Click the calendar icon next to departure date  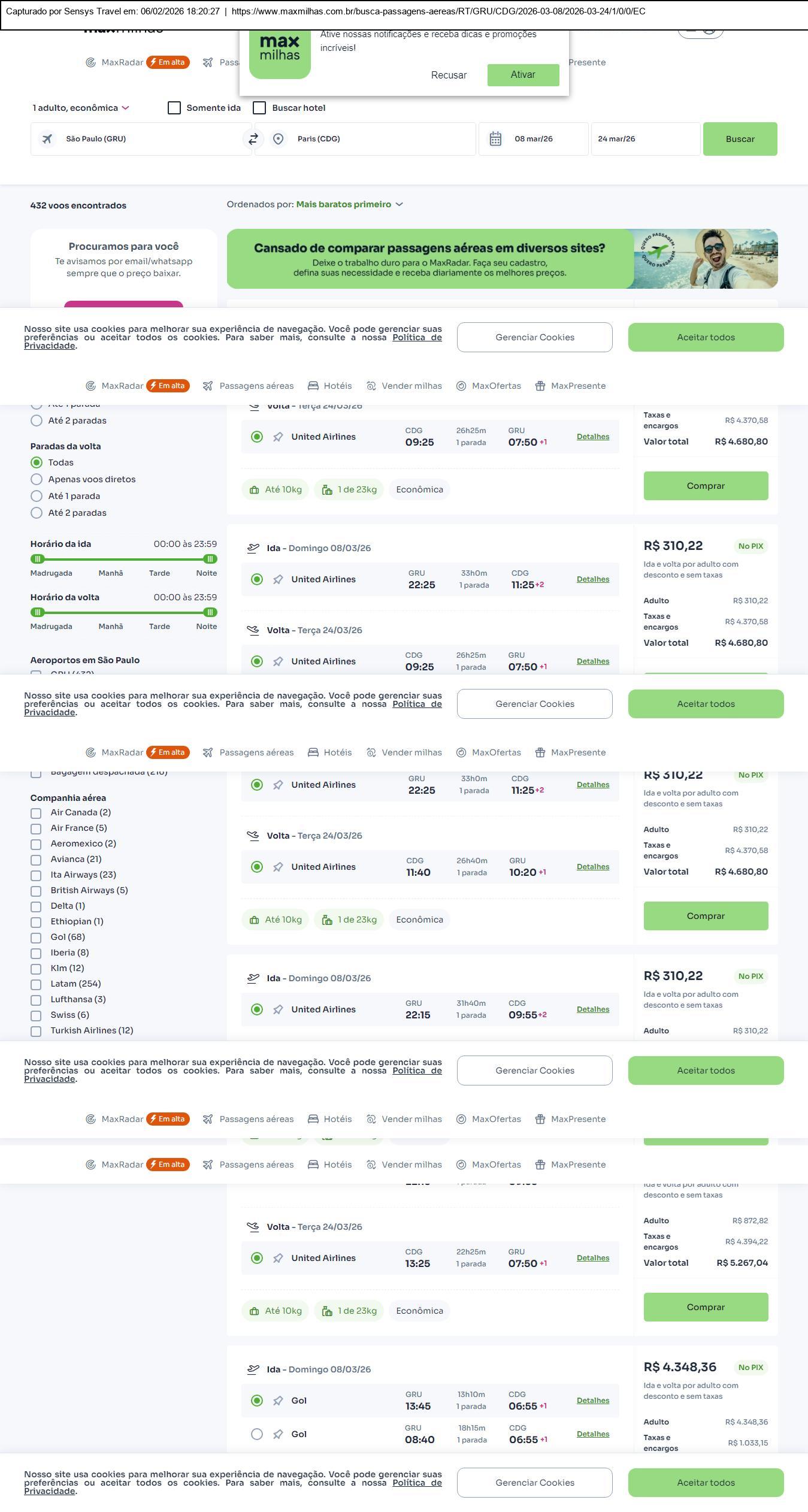point(495,139)
